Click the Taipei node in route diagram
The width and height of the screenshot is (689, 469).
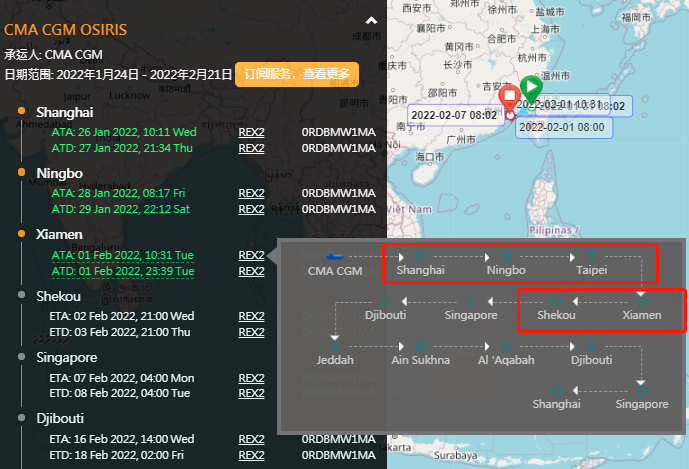(x=591, y=270)
